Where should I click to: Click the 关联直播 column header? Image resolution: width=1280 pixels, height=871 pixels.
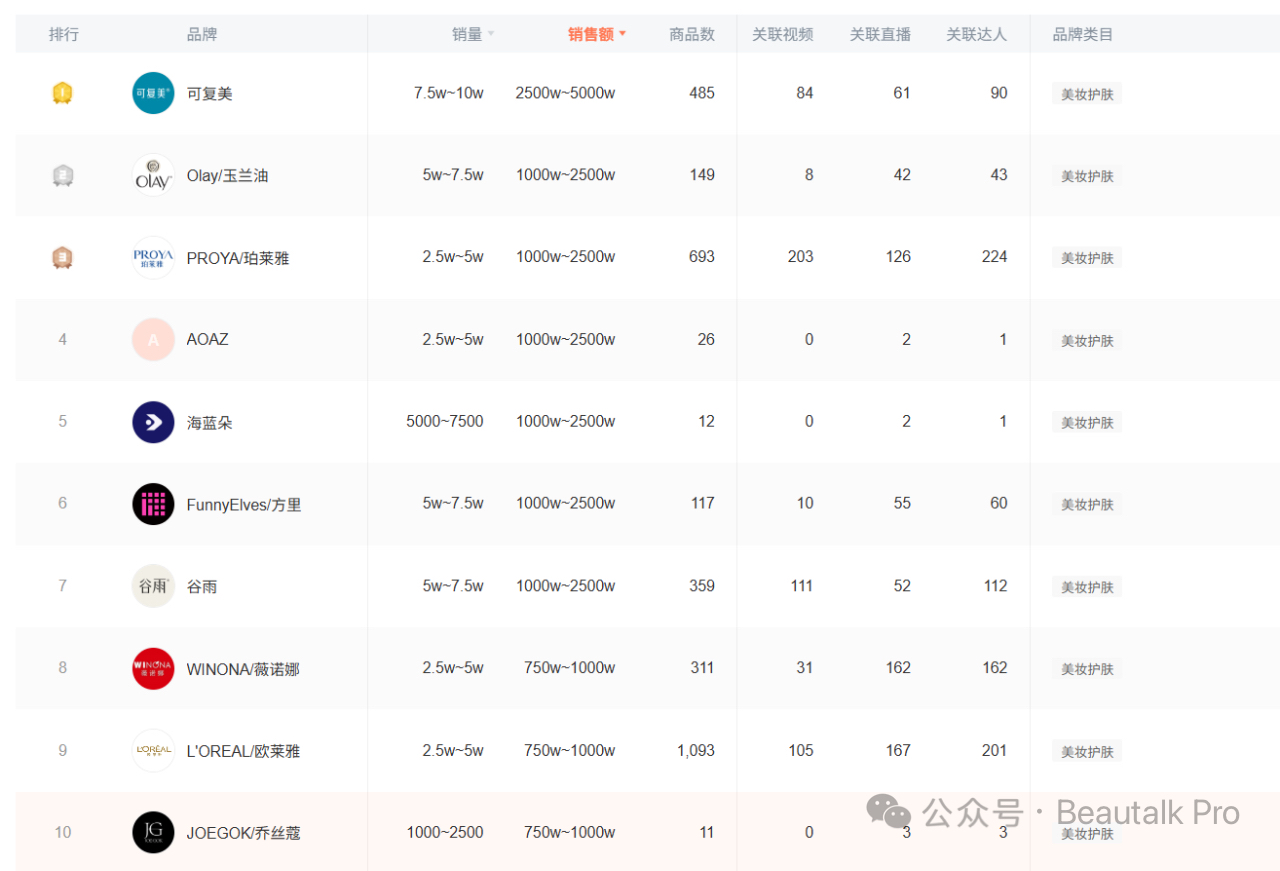(880, 34)
